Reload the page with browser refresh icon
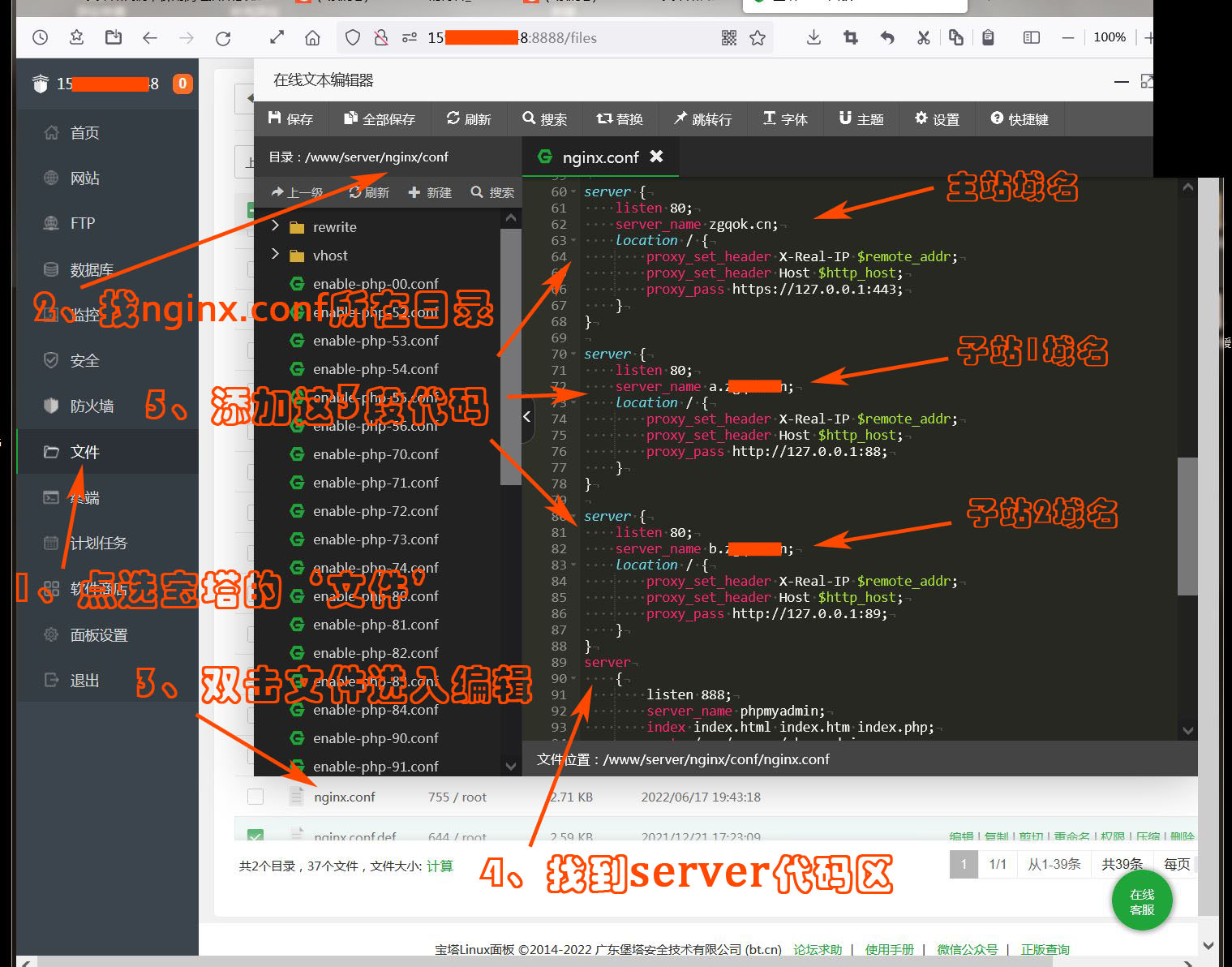This screenshot has height=967, width=1232. tap(223, 37)
